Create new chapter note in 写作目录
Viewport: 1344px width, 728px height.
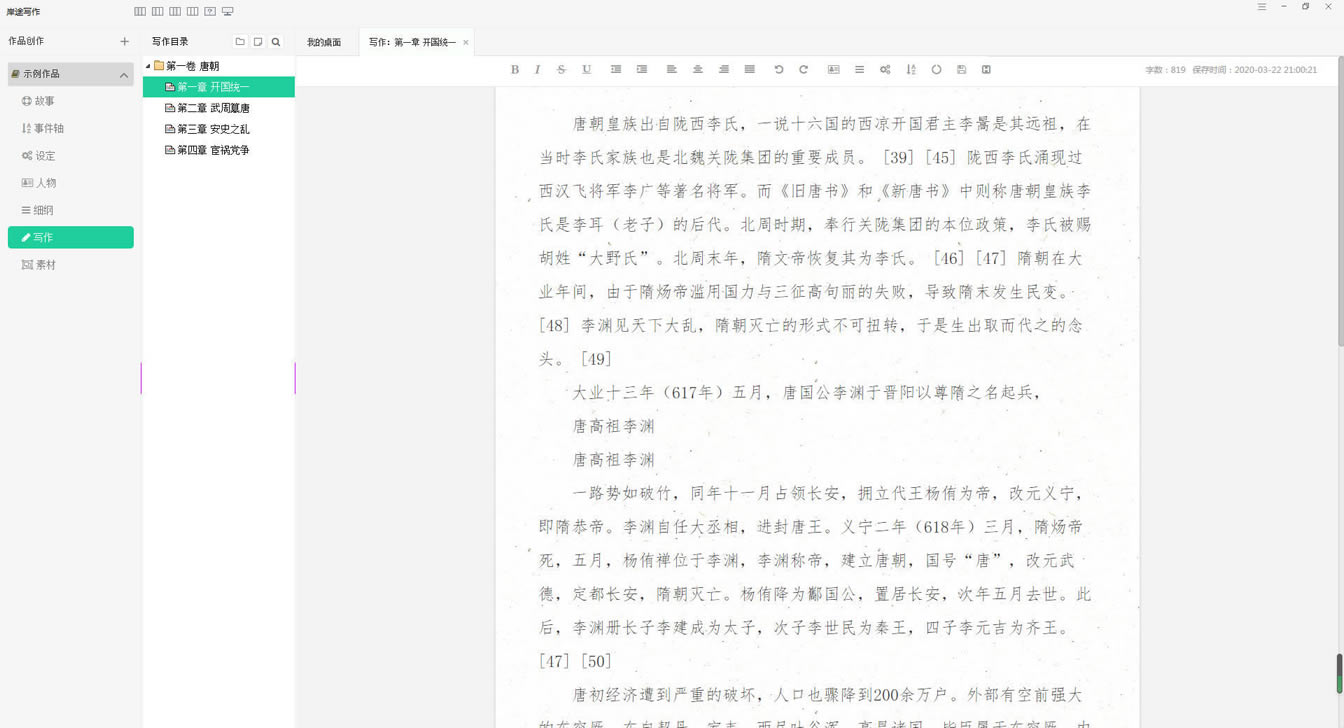258,42
